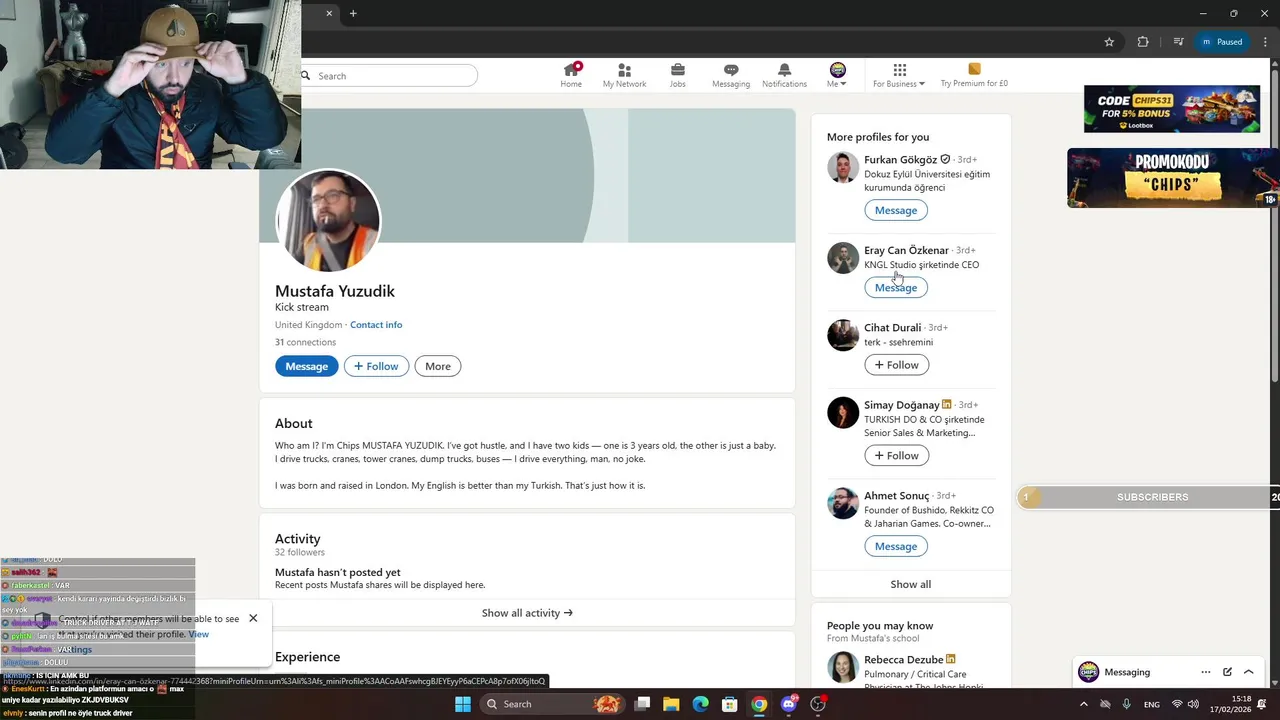This screenshot has height=720, width=1280.
Task: Switch to Chrome on taskbar
Action: pos(759,704)
